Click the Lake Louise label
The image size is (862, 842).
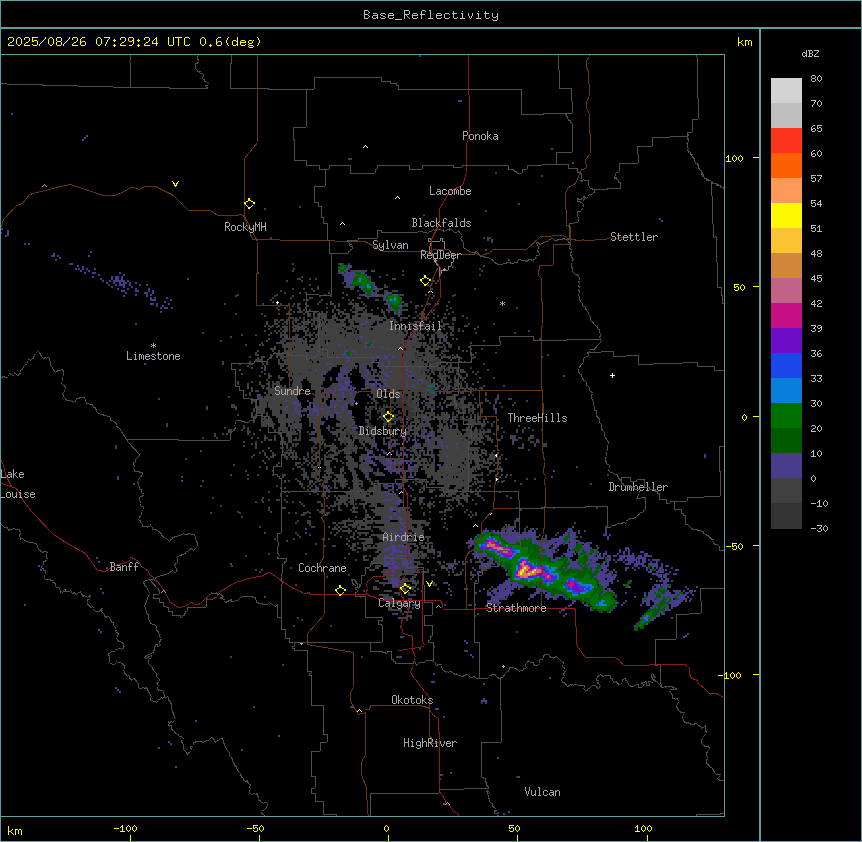[18, 484]
